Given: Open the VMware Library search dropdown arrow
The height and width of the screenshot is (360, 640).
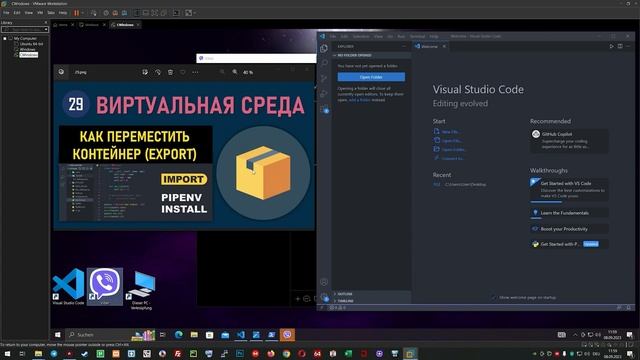Looking at the screenshot, I should pyautogui.click(x=46, y=29).
